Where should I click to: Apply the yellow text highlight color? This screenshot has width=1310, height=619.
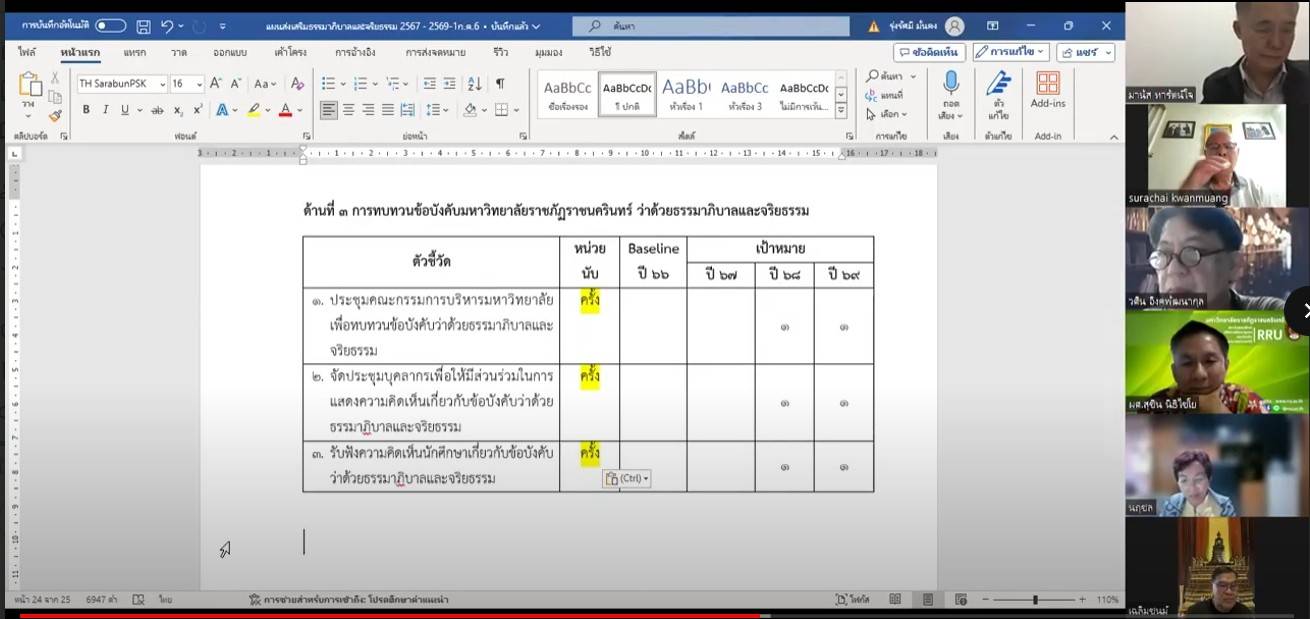254,110
